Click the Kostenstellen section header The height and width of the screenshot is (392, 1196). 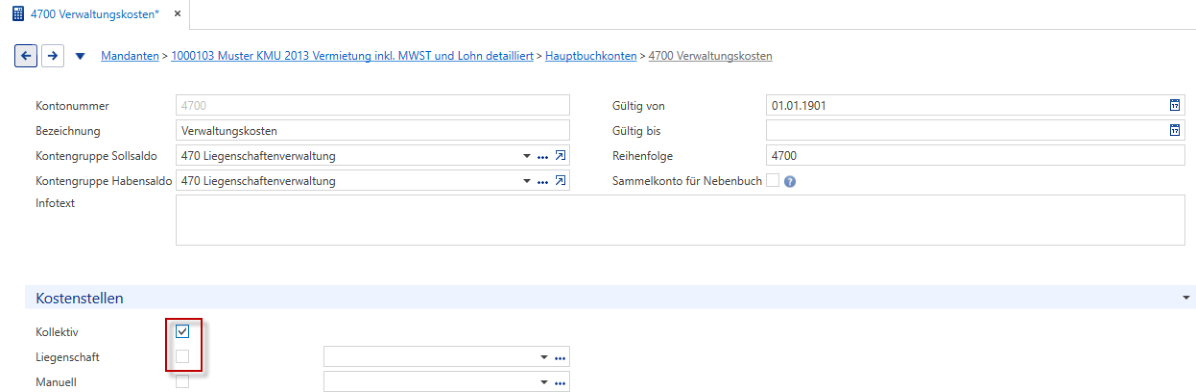pos(610,297)
